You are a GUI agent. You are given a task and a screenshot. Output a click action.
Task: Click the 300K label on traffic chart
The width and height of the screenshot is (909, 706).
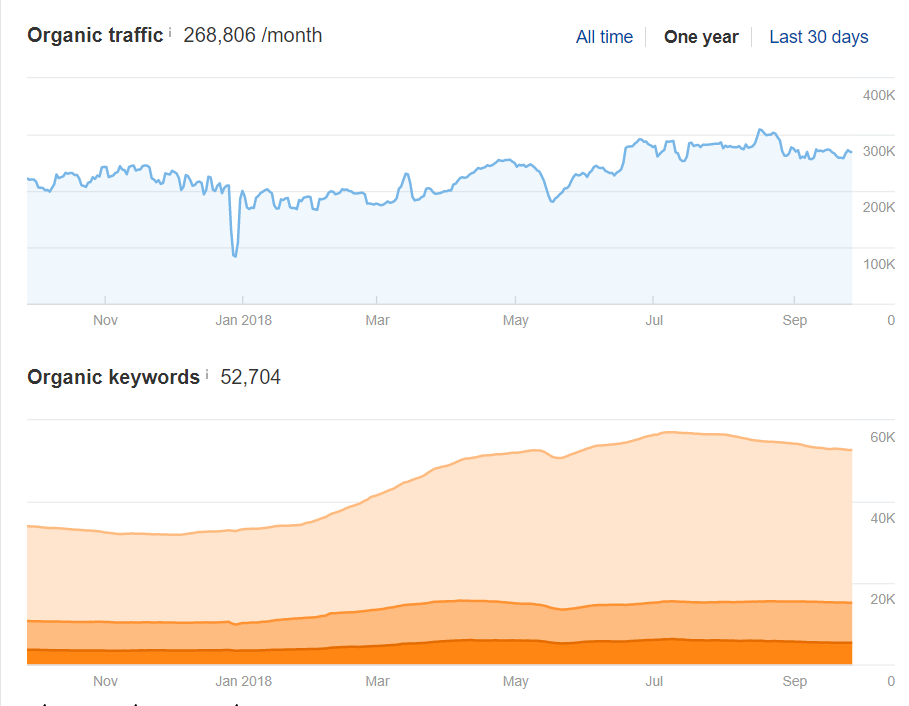(879, 151)
